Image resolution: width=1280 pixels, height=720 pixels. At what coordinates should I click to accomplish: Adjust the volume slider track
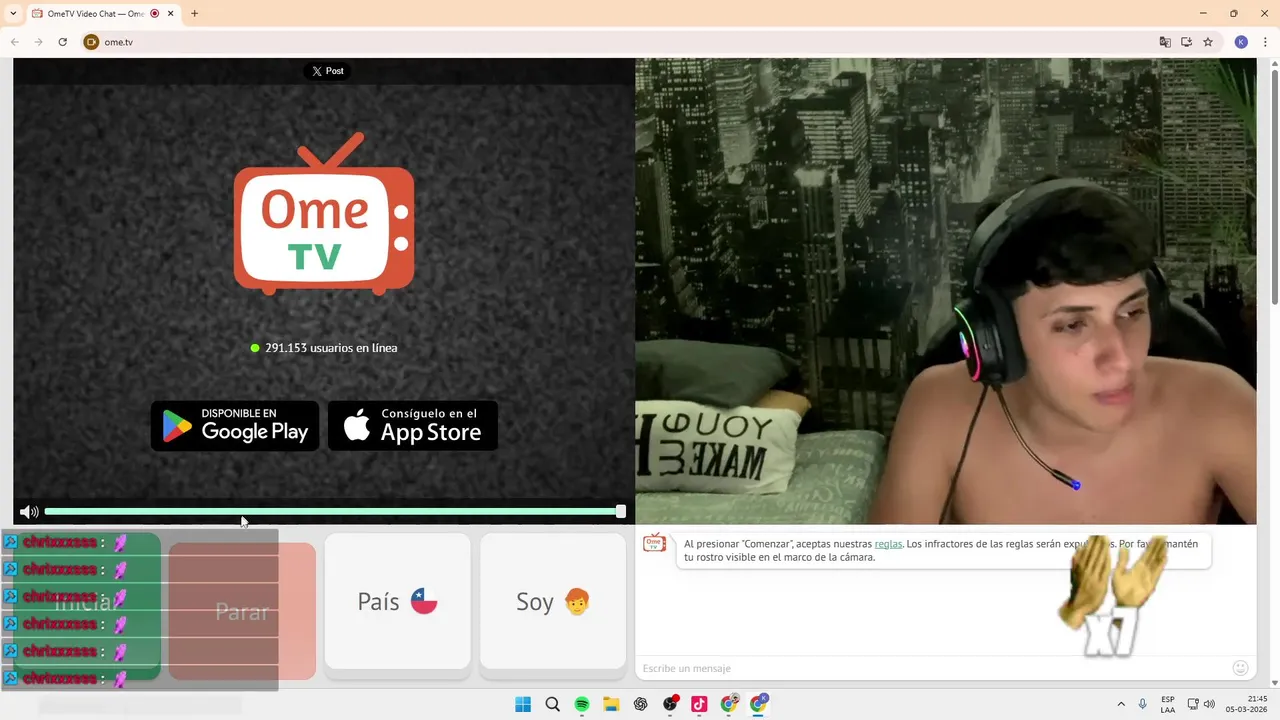pyautogui.click(x=333, y=512)
